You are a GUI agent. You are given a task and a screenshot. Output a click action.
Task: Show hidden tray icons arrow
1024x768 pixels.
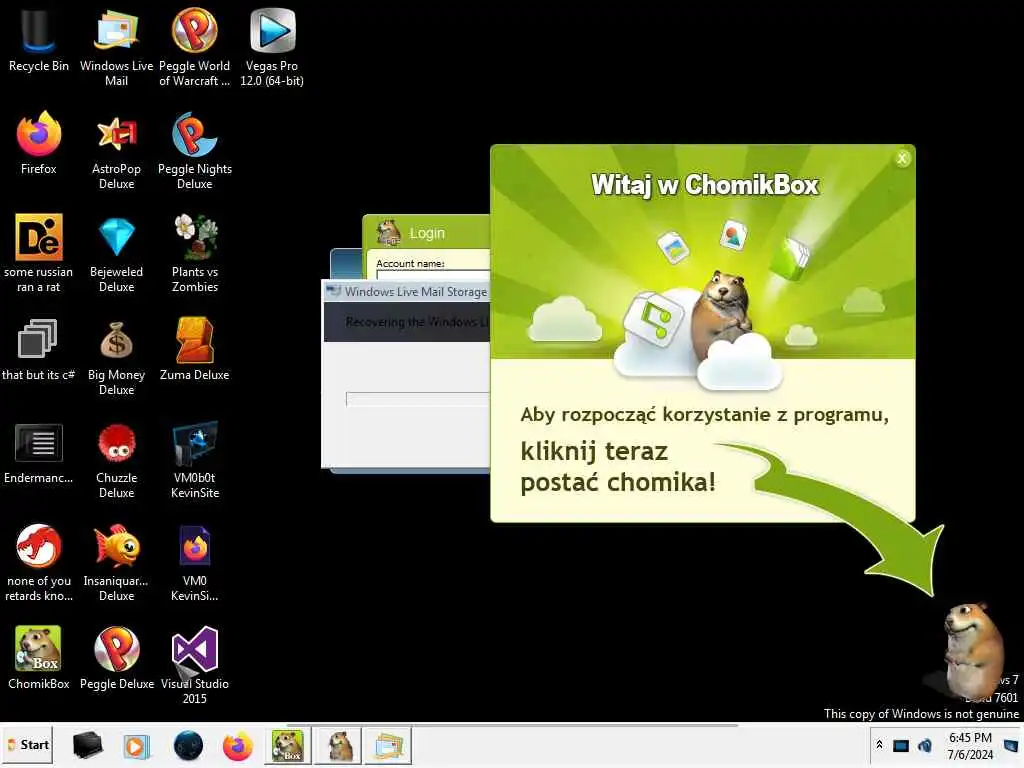880,744
